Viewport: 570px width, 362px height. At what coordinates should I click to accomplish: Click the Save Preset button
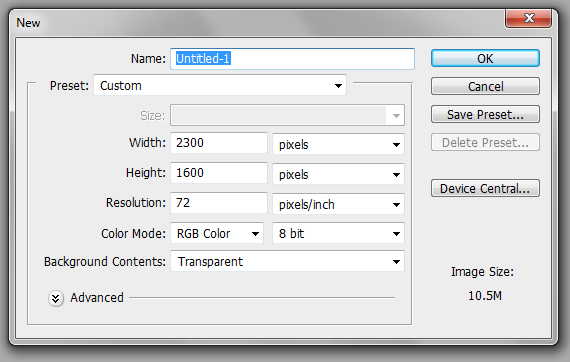pyautogui.click(x=485, y=114)
